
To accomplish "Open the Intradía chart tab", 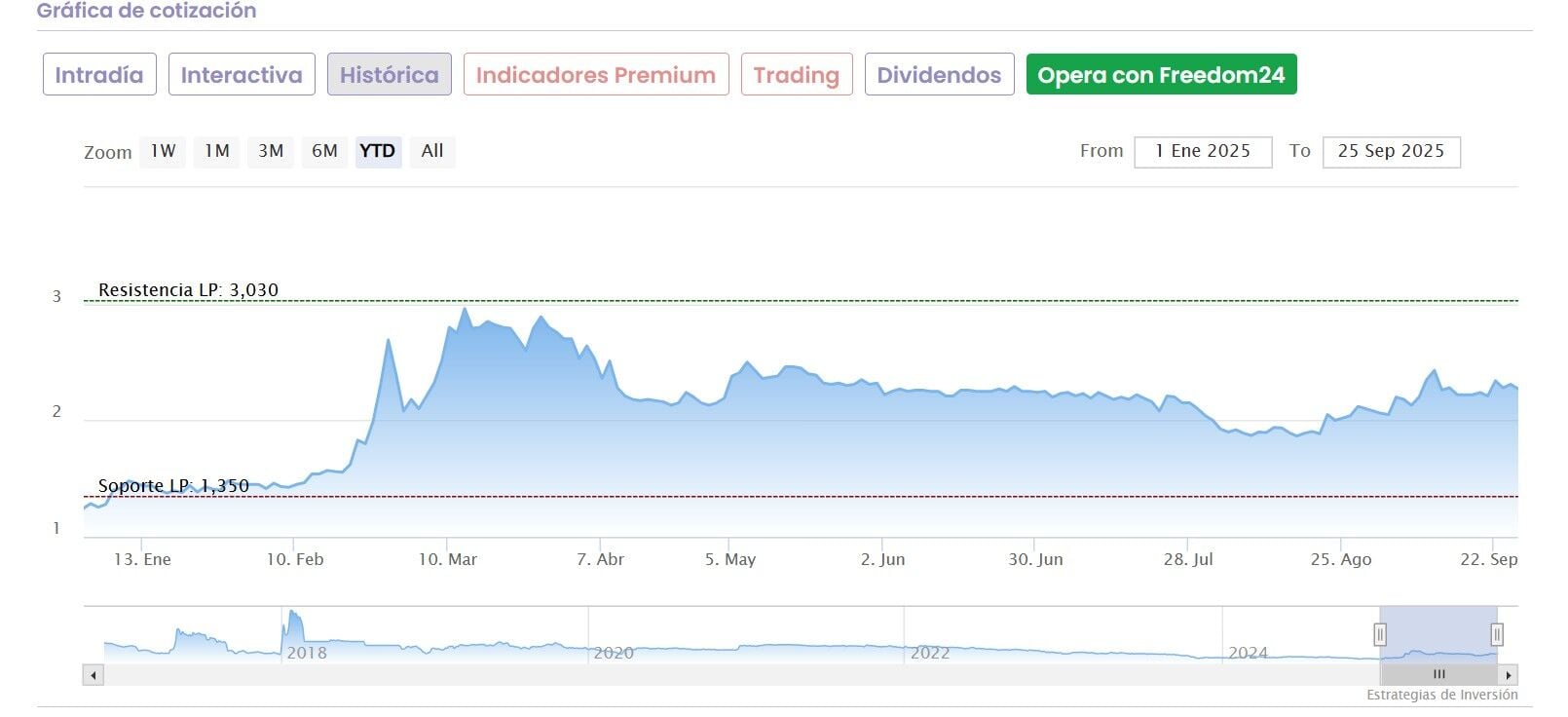I will [99, 75].
